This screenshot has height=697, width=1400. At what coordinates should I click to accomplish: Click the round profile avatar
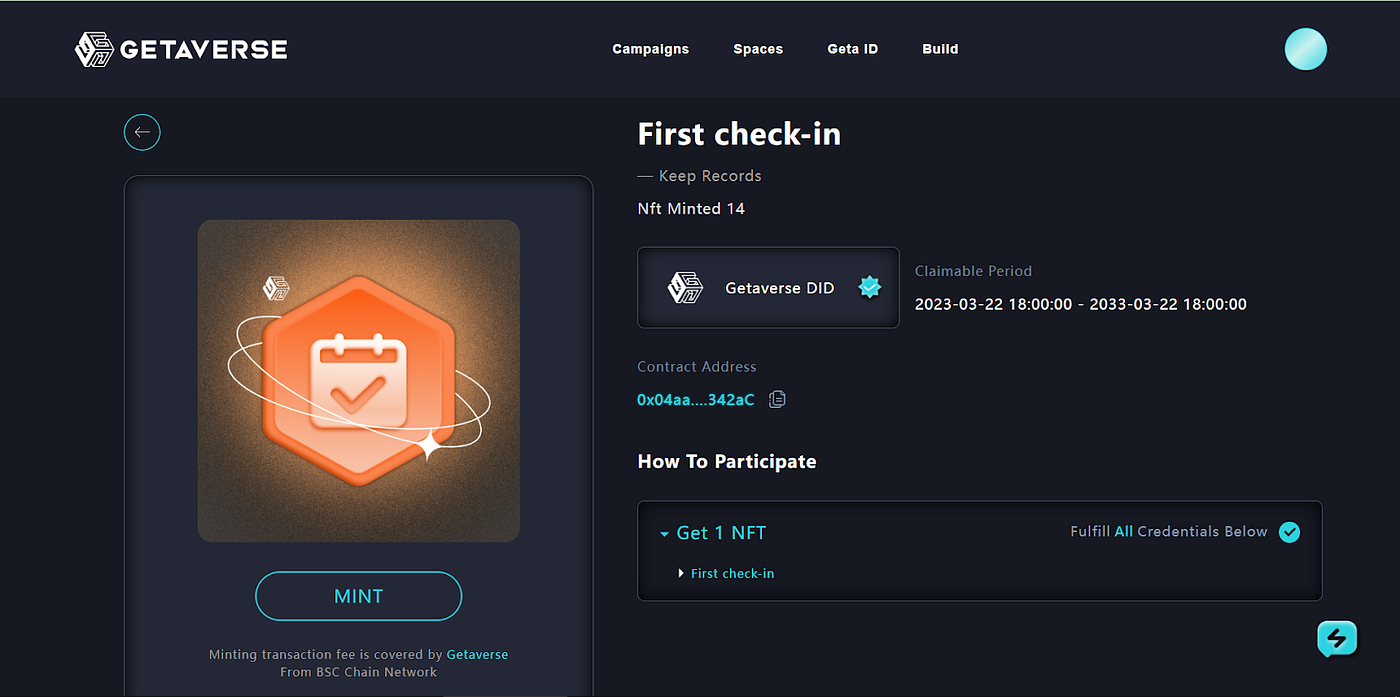(1305, 49)
